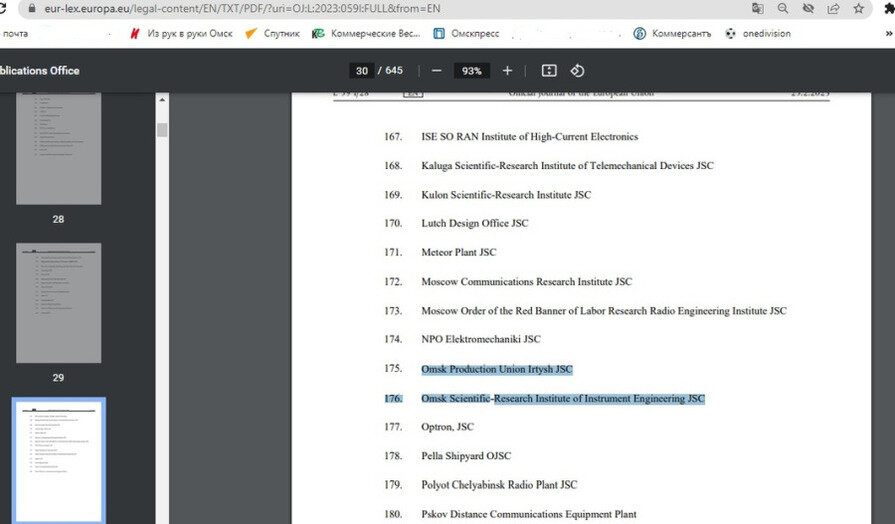Zoom out the PDF with minus button
The width and height of the screenshot is (895, 524).
[x=437, y=71]
